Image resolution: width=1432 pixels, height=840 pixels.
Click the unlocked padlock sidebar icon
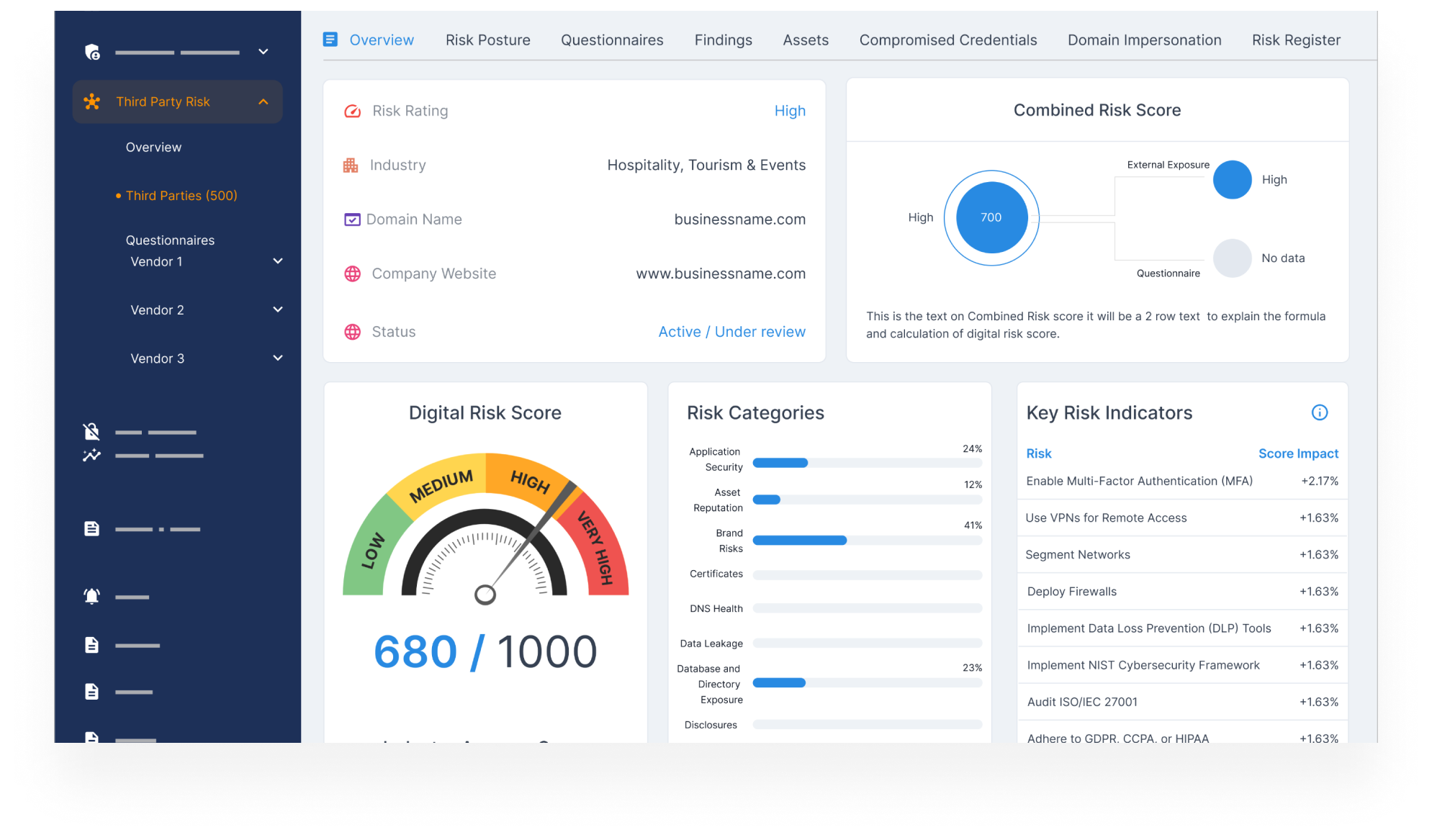(x=91, y=432)
